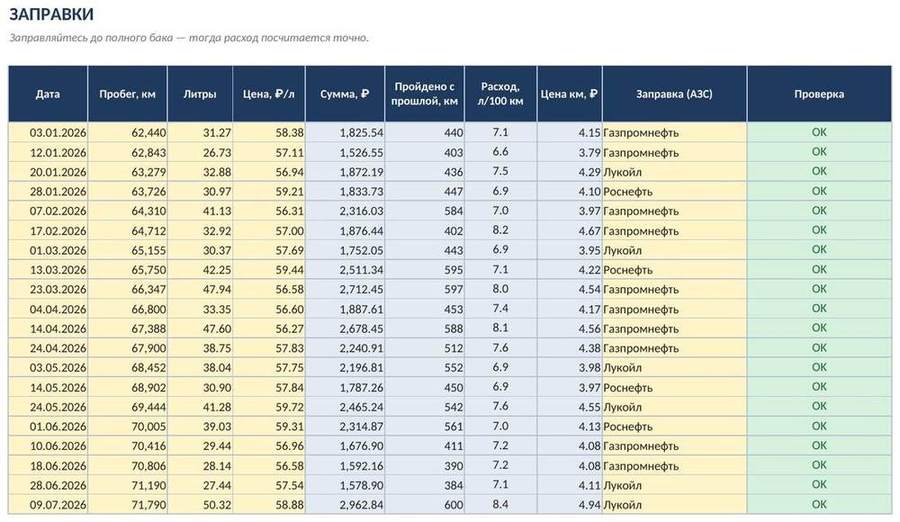This screenshot has height=522, width=900.
Task: Select price cell 58.88
Action: point(269,505)
